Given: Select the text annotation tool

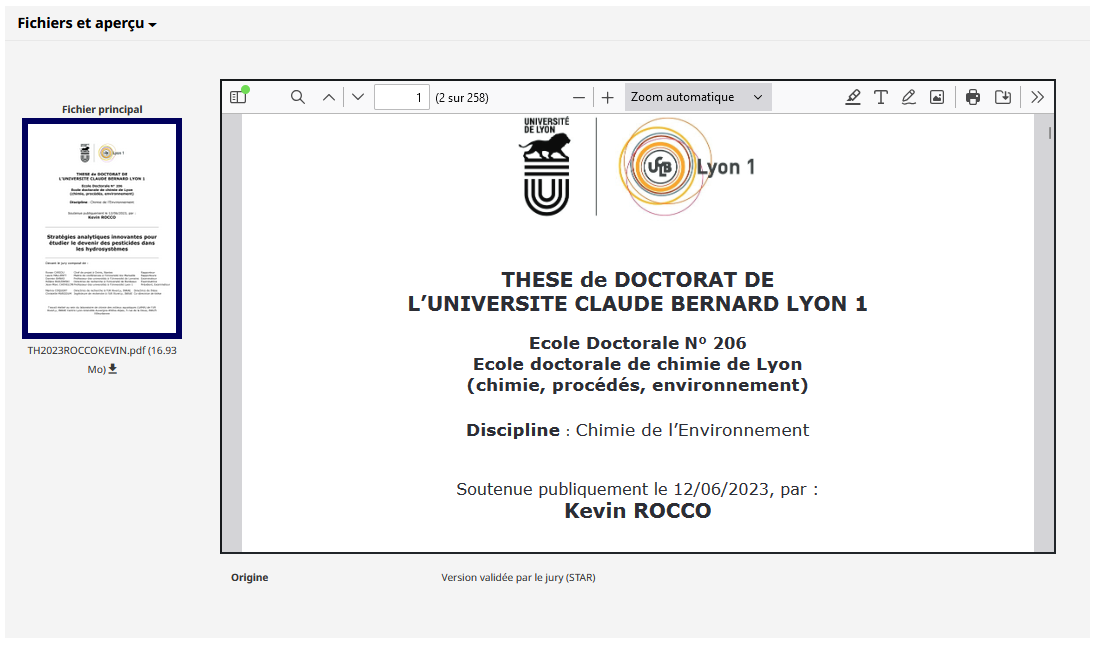Looking at the screenshot, I should (x=881, y=97).
